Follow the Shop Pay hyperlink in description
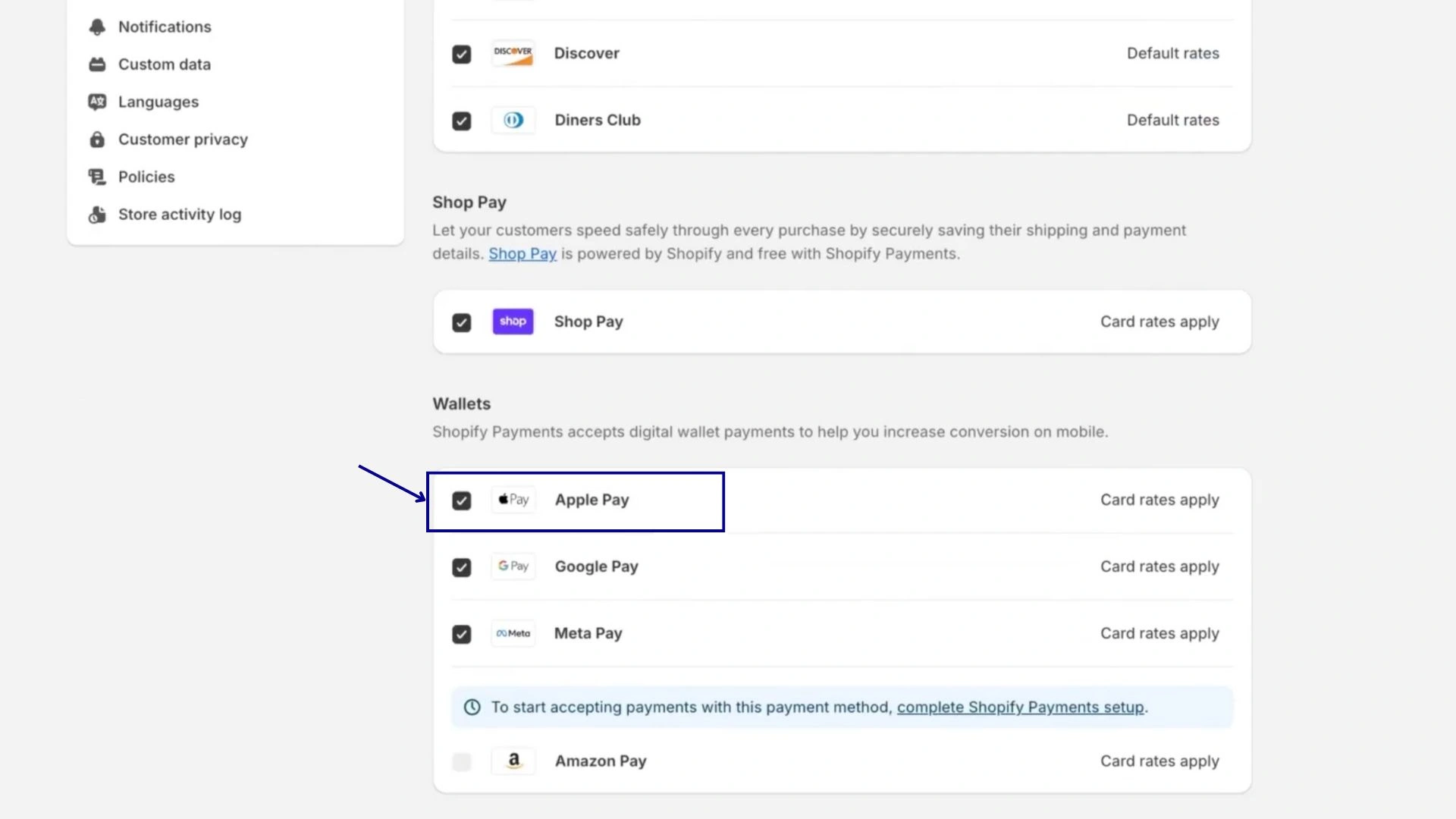The image size is (1456, 819). (x=522, y=254)
